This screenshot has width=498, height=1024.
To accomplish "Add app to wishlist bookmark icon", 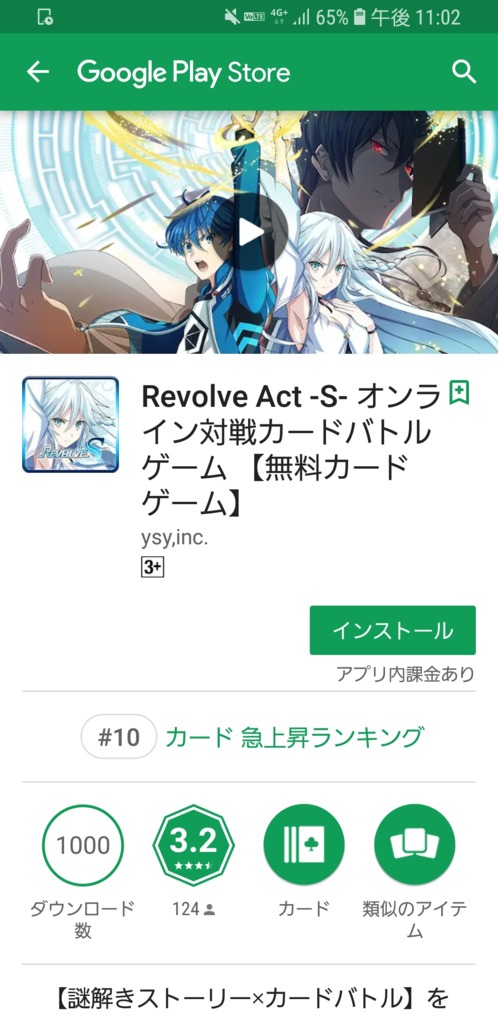I will [459, 394].
